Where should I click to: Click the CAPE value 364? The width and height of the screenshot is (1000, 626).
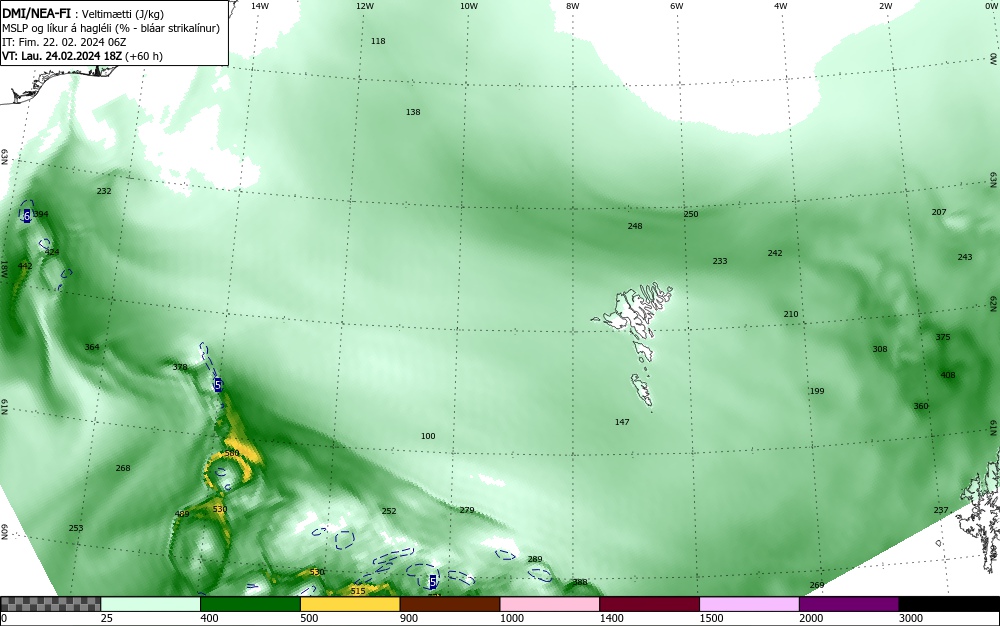92,347
